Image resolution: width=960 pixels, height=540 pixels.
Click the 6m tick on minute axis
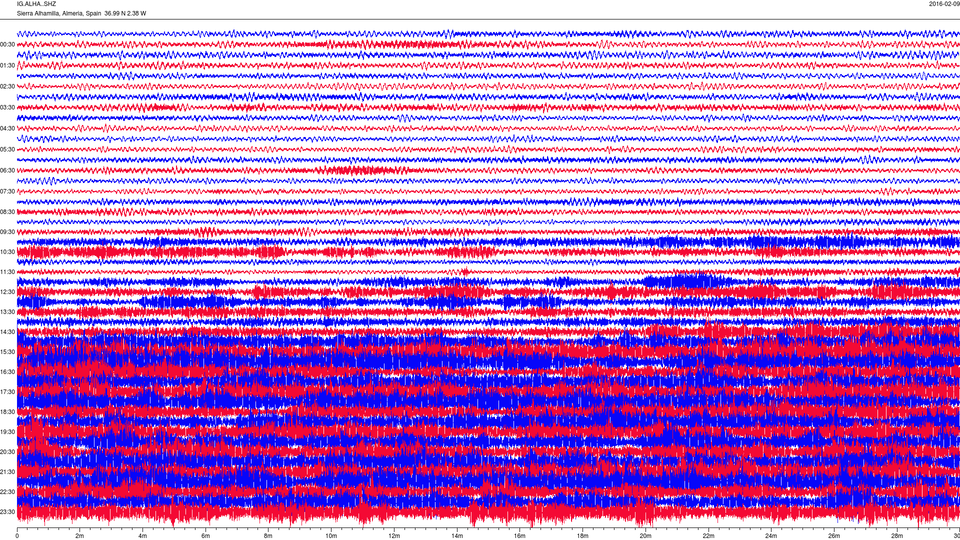coord(206,536)
